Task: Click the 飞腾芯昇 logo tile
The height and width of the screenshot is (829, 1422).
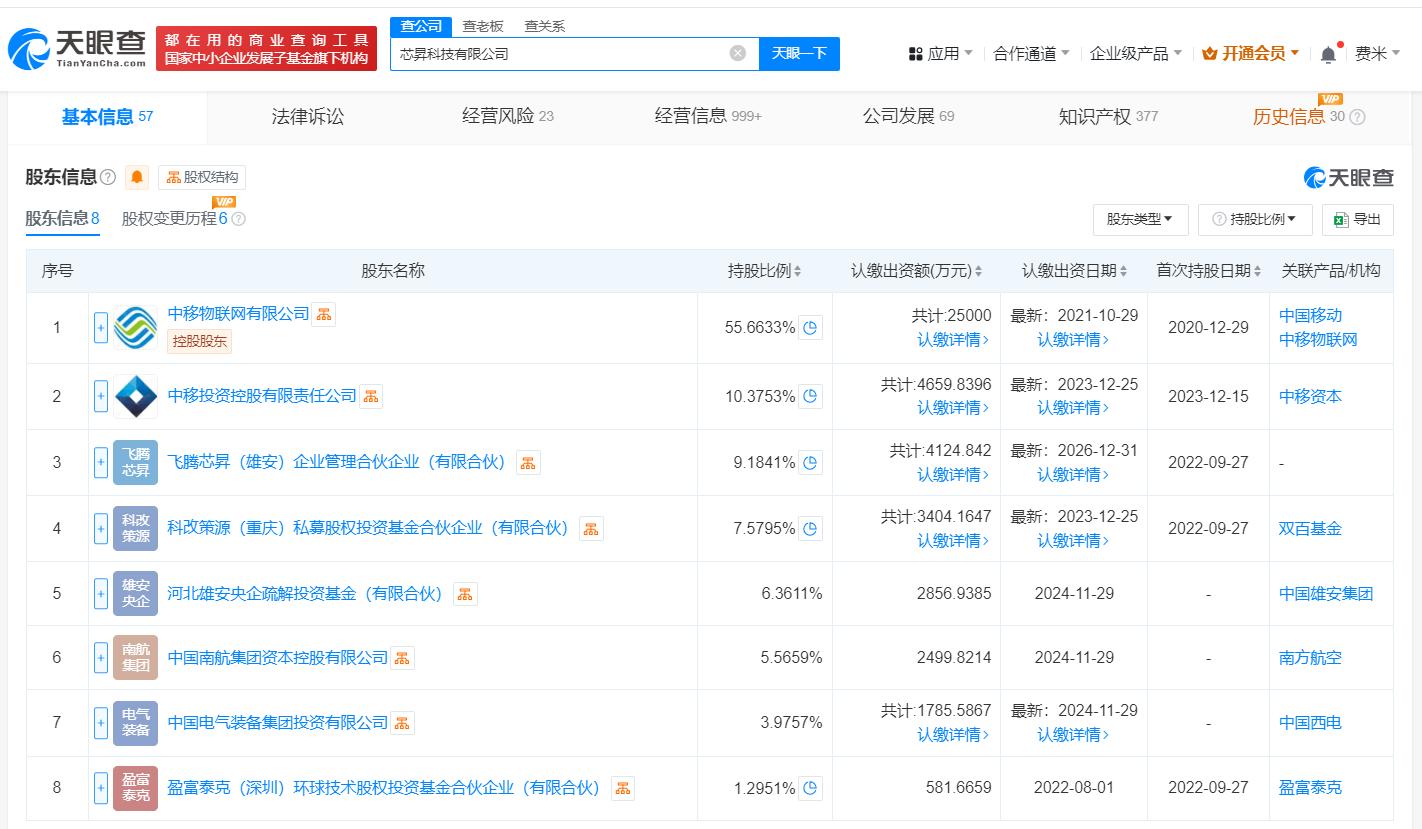Action: click(136, 462)
